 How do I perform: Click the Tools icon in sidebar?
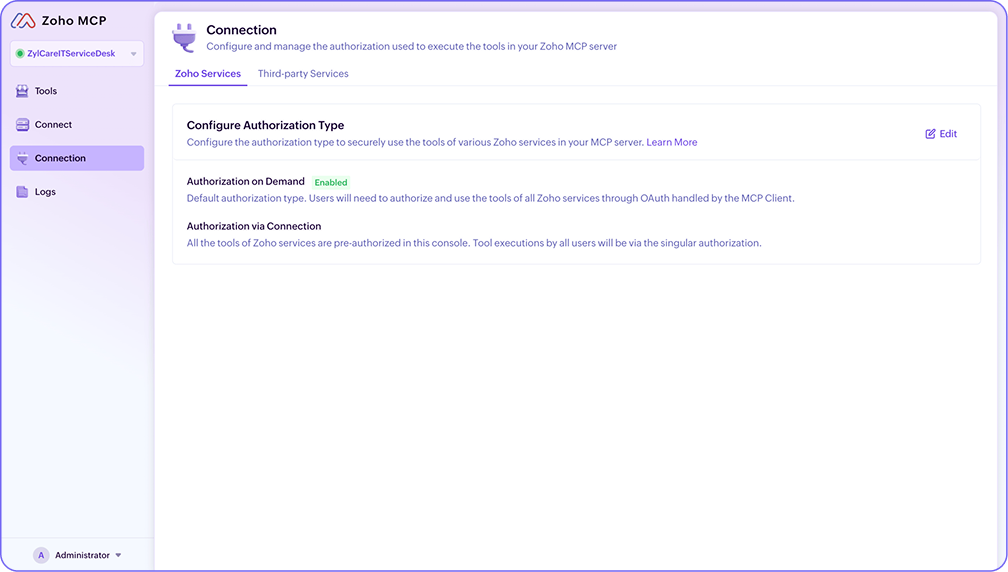click(22, 91)
